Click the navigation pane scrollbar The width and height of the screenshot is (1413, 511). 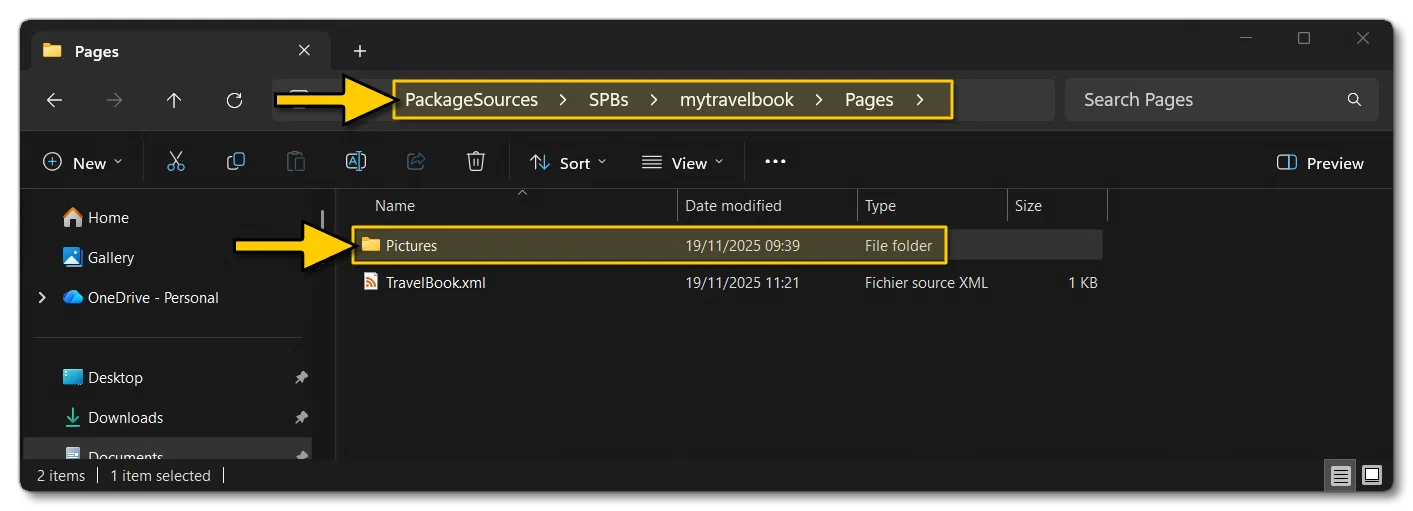pos(322,220)
